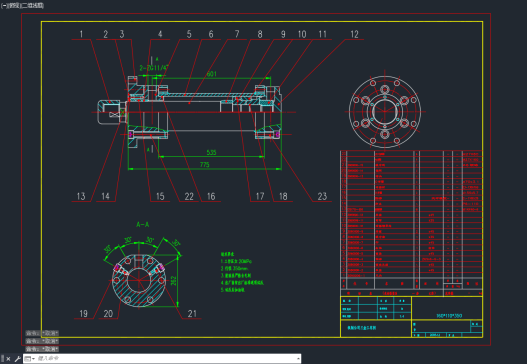This screenshot has width=527, height=364.
Task: Click the hatched A-A section circle
Action: [138, 280]
